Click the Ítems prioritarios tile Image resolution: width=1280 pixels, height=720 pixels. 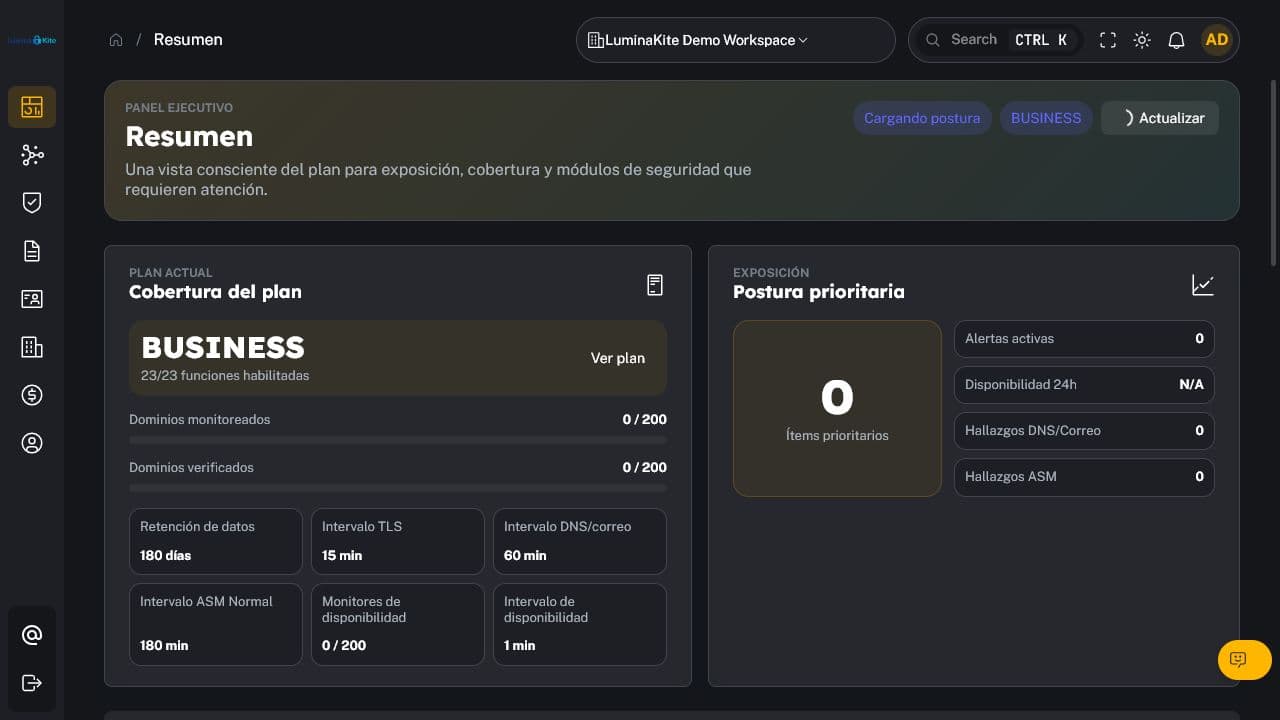837,408
